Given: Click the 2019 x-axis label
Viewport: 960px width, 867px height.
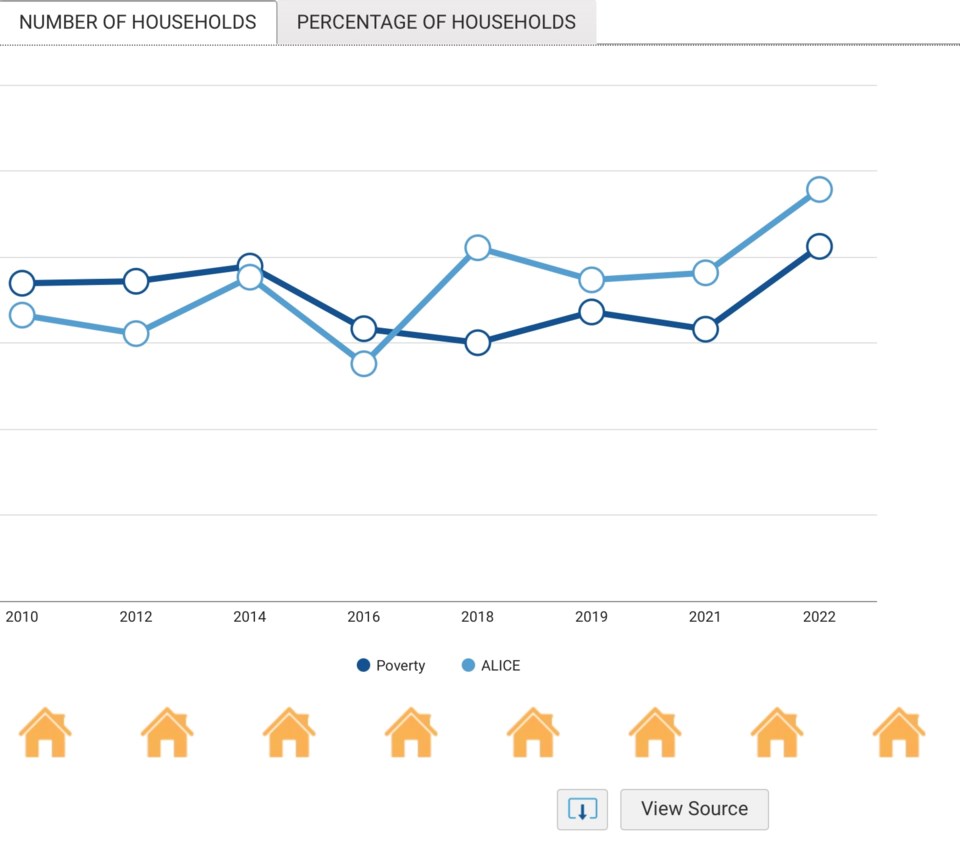Looking at the screenshot, I should click(591, 617).
